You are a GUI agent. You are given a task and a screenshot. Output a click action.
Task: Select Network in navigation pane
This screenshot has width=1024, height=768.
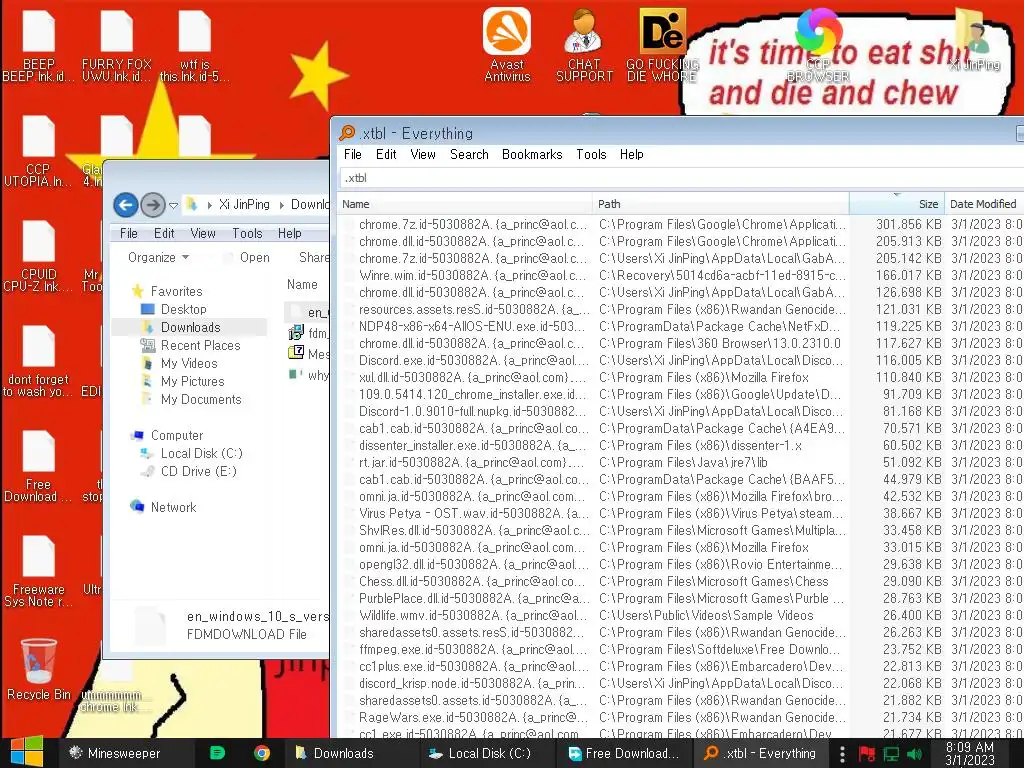(x=172, y=507)
